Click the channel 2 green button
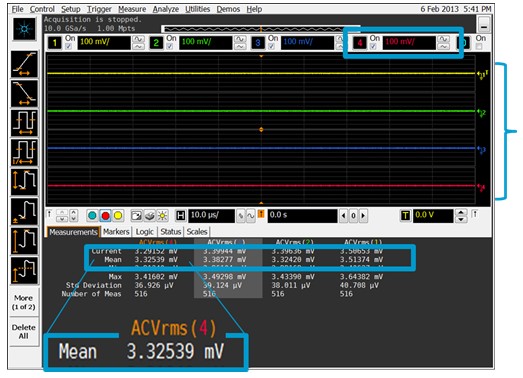The height and width of the screenshot is (378, 523). click(x=156, y=43)
